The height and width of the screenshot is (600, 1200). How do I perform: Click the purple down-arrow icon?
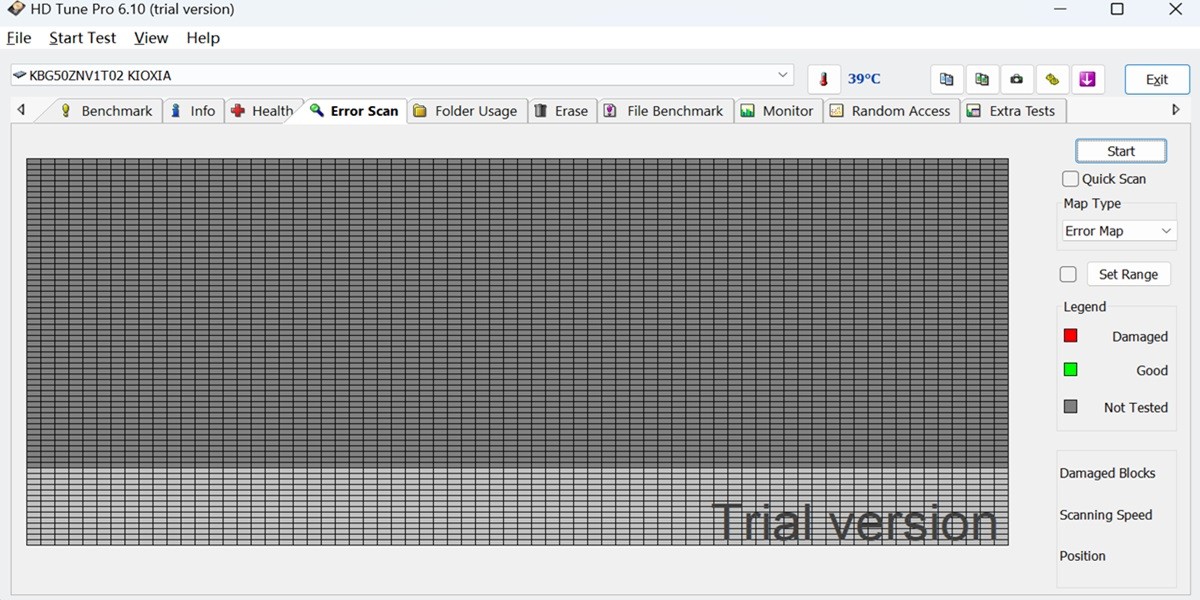pyautogui.click(x=1088, y=79)
